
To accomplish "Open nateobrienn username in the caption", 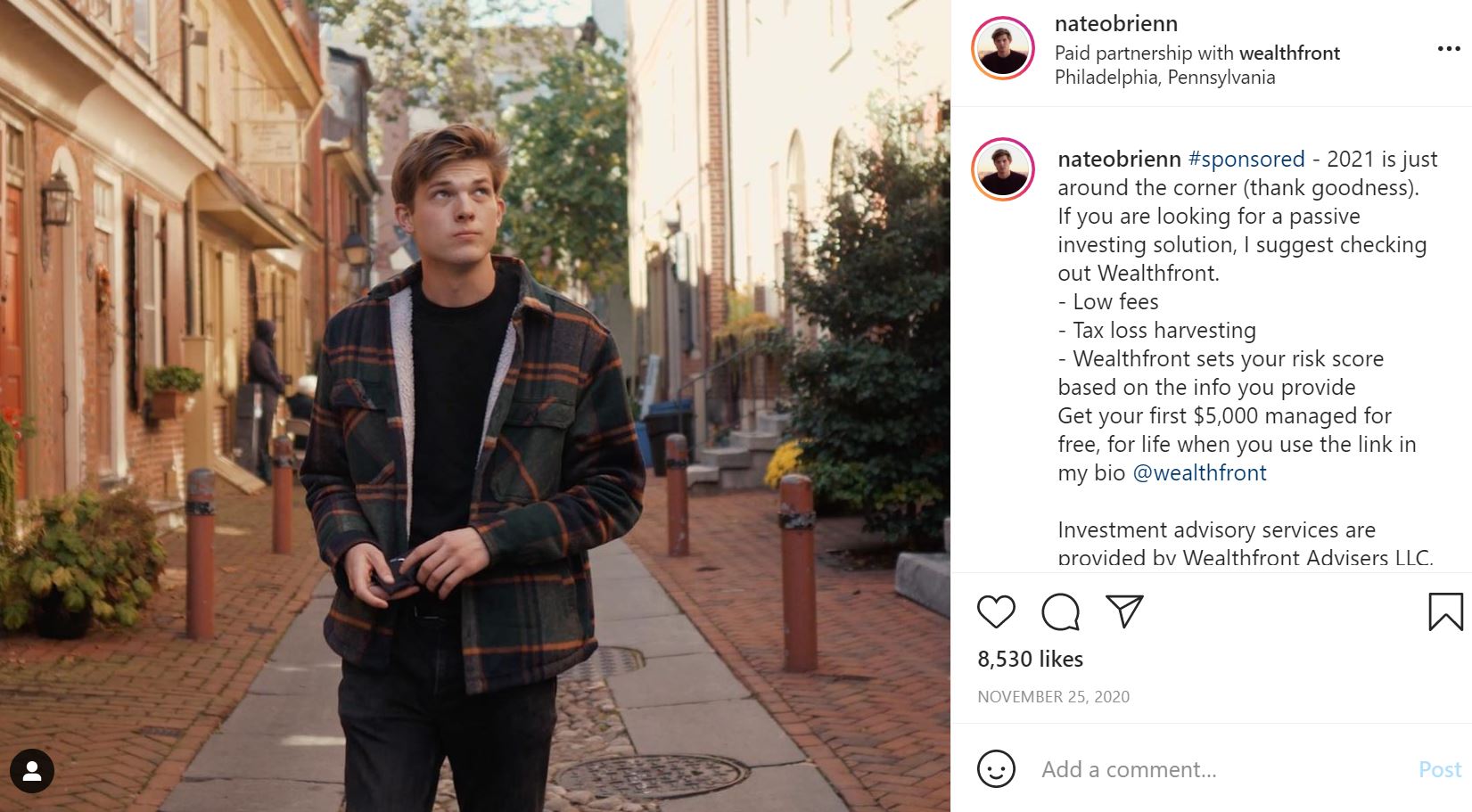I will point(1119,160).
